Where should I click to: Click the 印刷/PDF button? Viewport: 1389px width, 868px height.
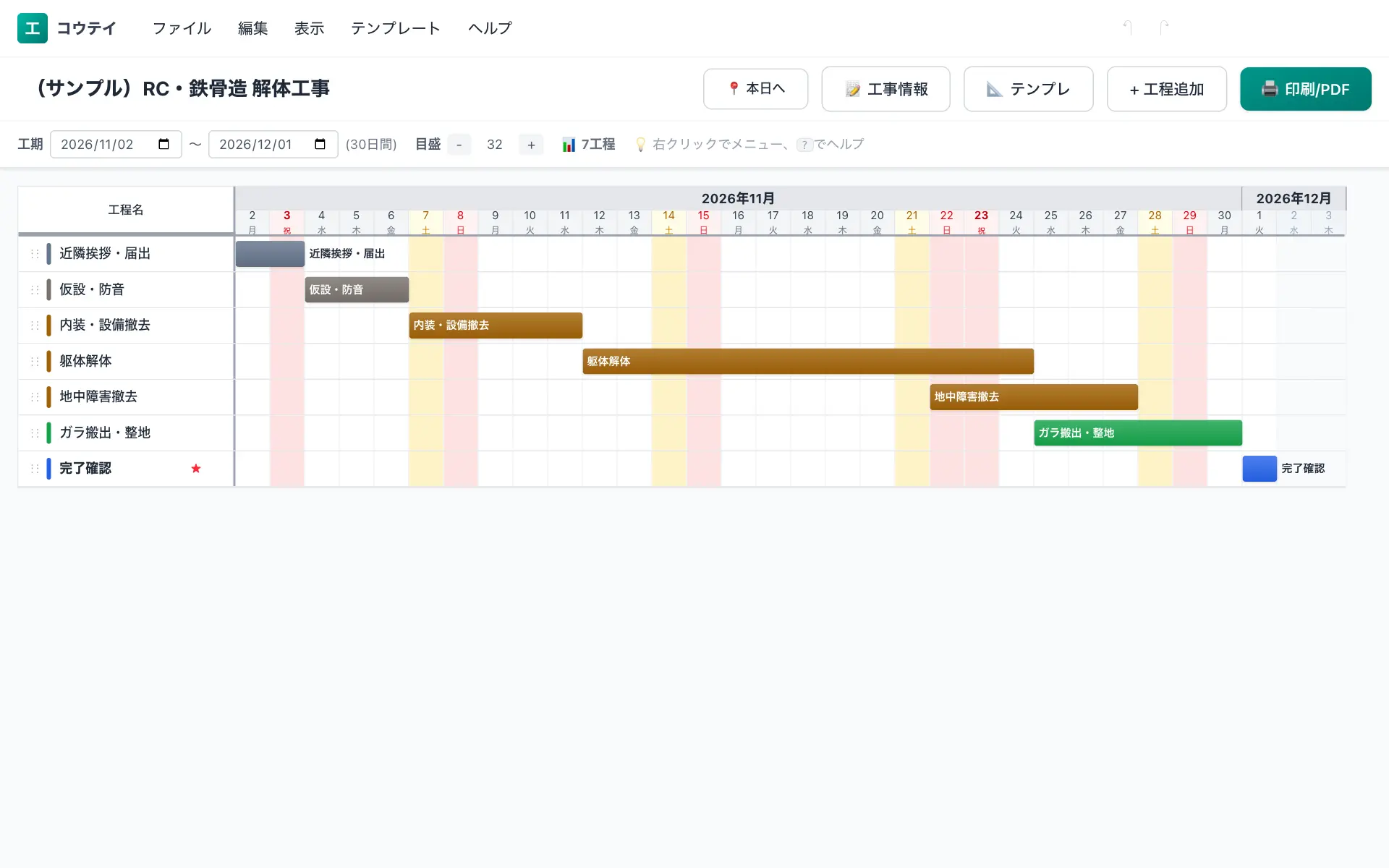coord(1305,89)
